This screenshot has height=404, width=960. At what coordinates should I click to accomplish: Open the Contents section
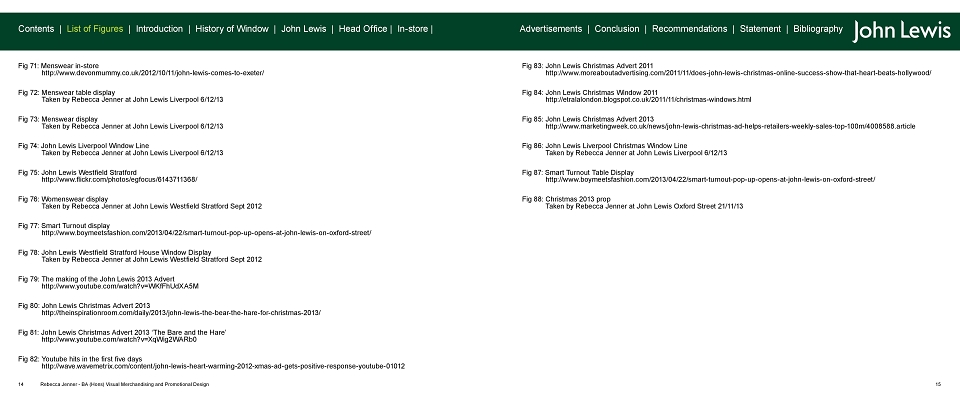36,29
